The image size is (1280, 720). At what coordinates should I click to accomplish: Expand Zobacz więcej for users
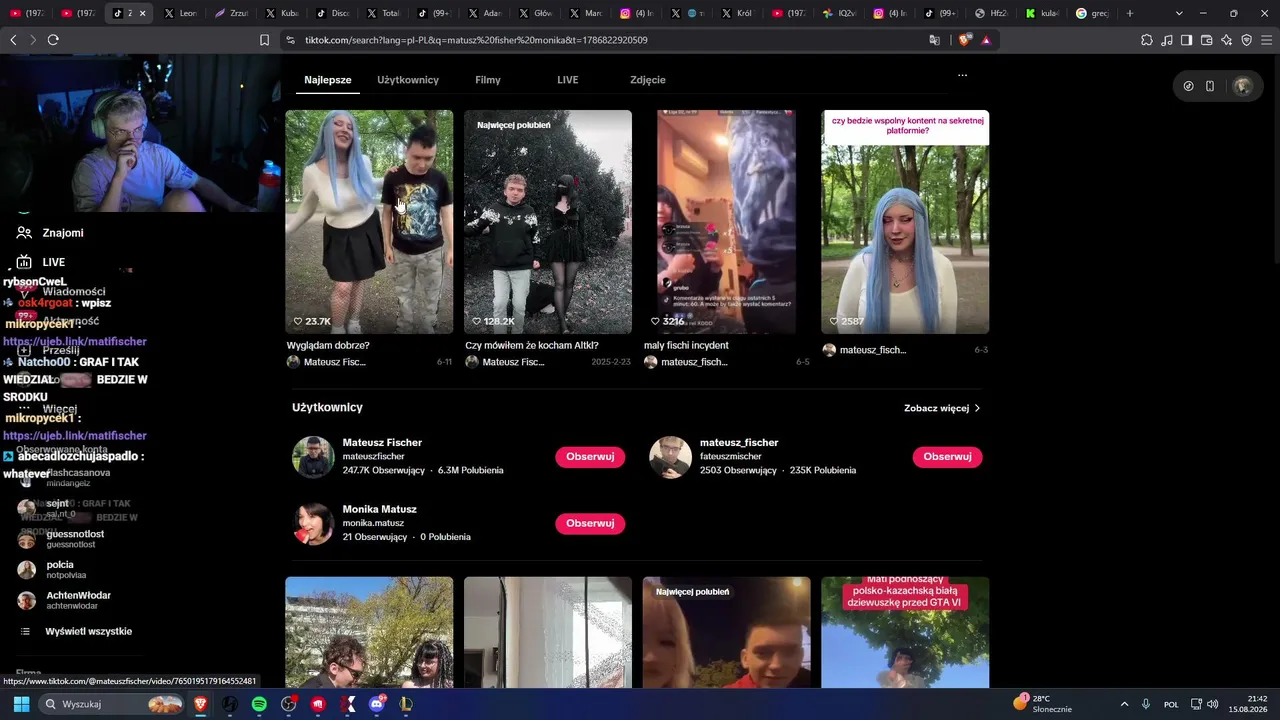942,408
